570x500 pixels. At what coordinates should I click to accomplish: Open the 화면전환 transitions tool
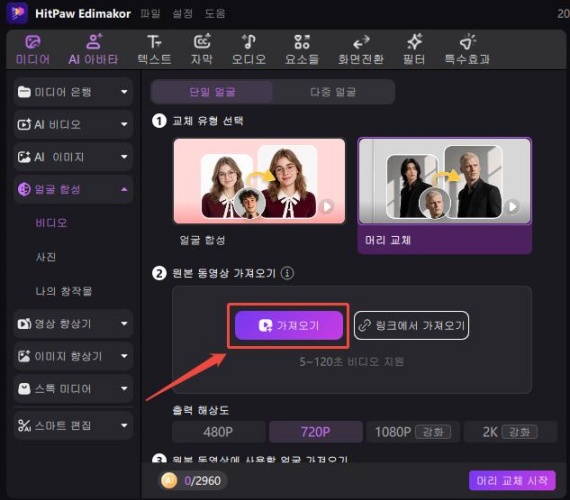coord(361,50)
